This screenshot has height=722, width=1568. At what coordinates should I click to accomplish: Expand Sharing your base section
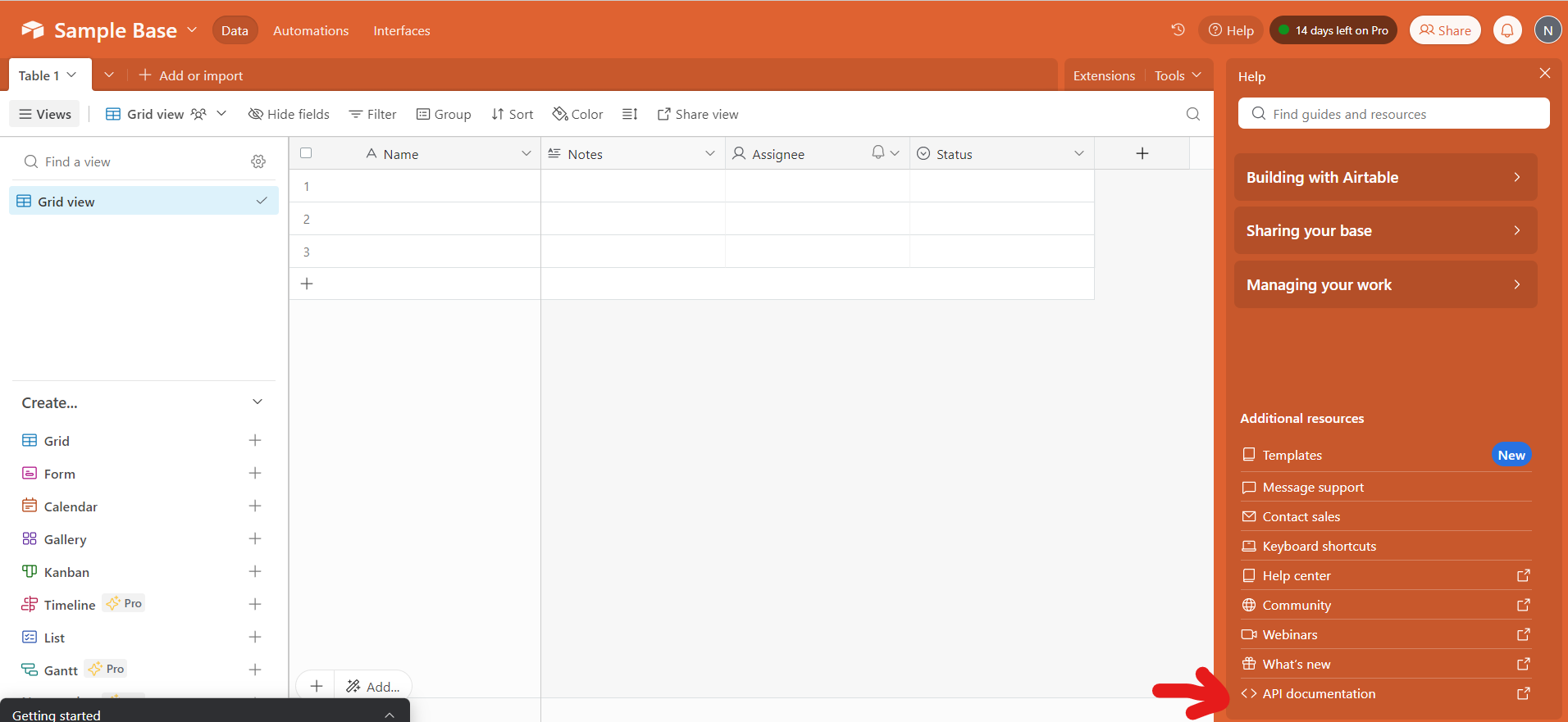[1386, 230]
